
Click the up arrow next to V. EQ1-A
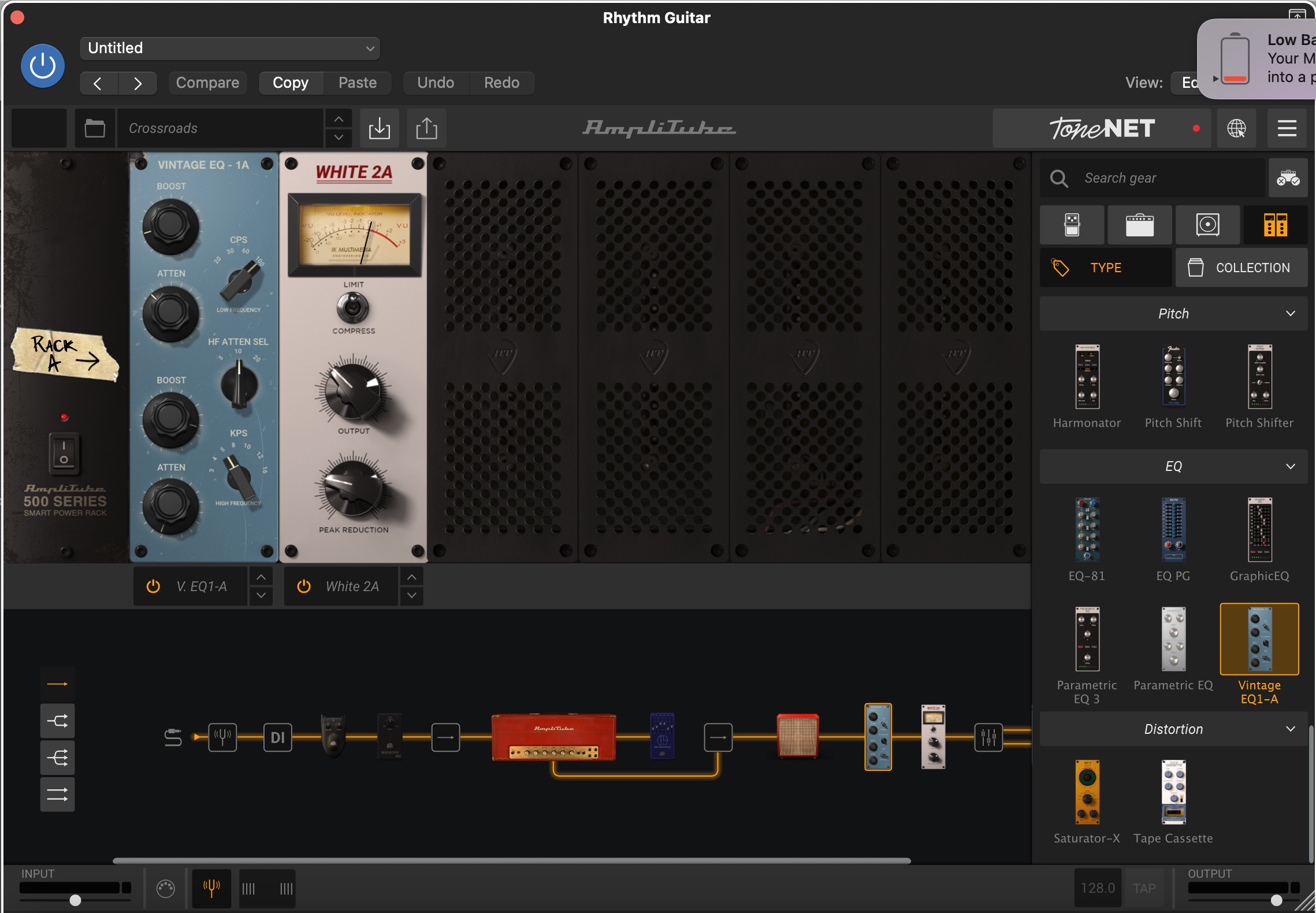pos(261,577)
